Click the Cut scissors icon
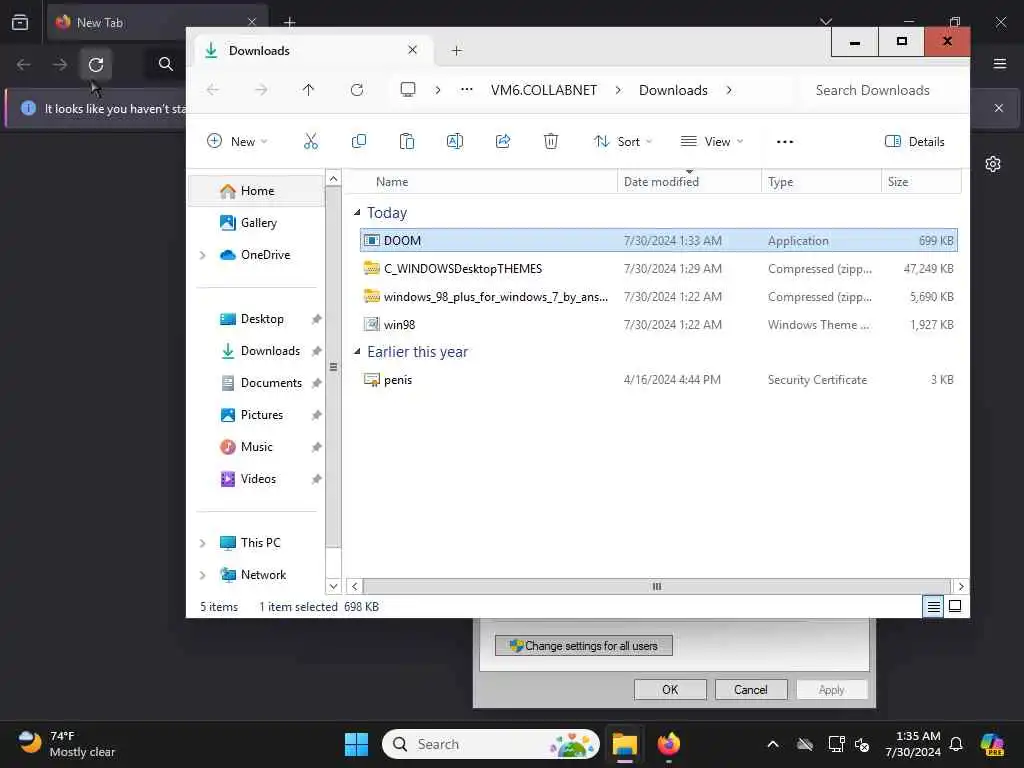Viewport: 1024px width, 768px height. click(x=311, y=141)
